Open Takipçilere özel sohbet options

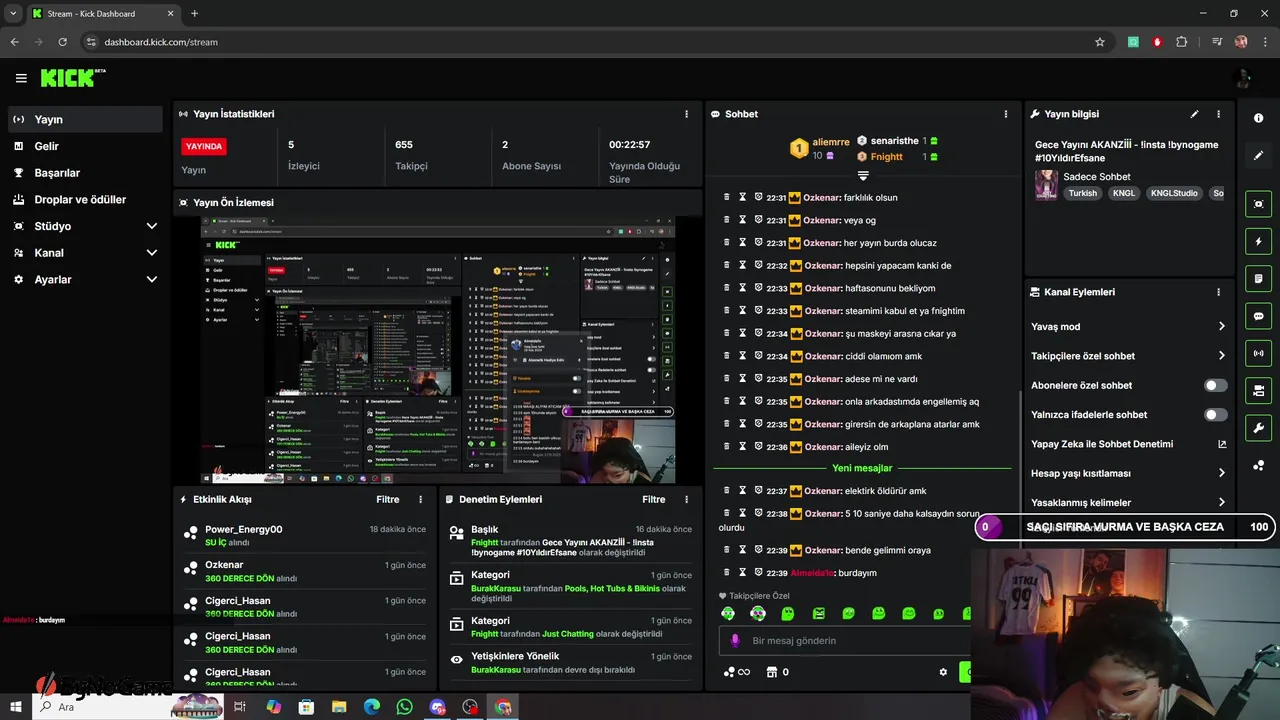[1128, 356]
